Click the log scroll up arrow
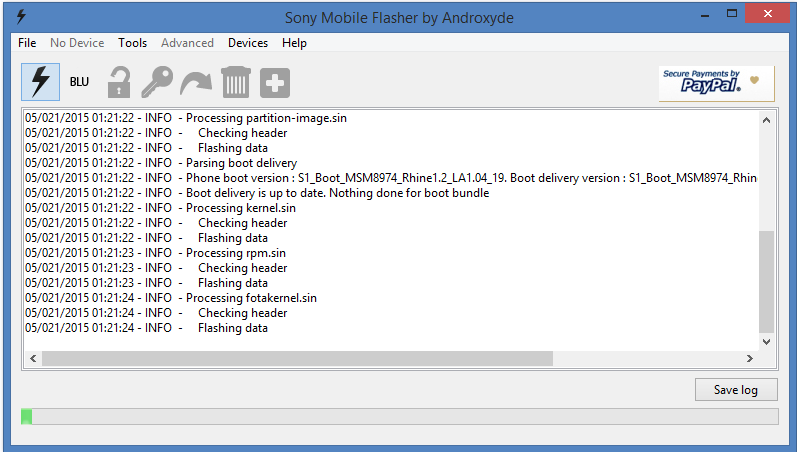 click(767, 120)
